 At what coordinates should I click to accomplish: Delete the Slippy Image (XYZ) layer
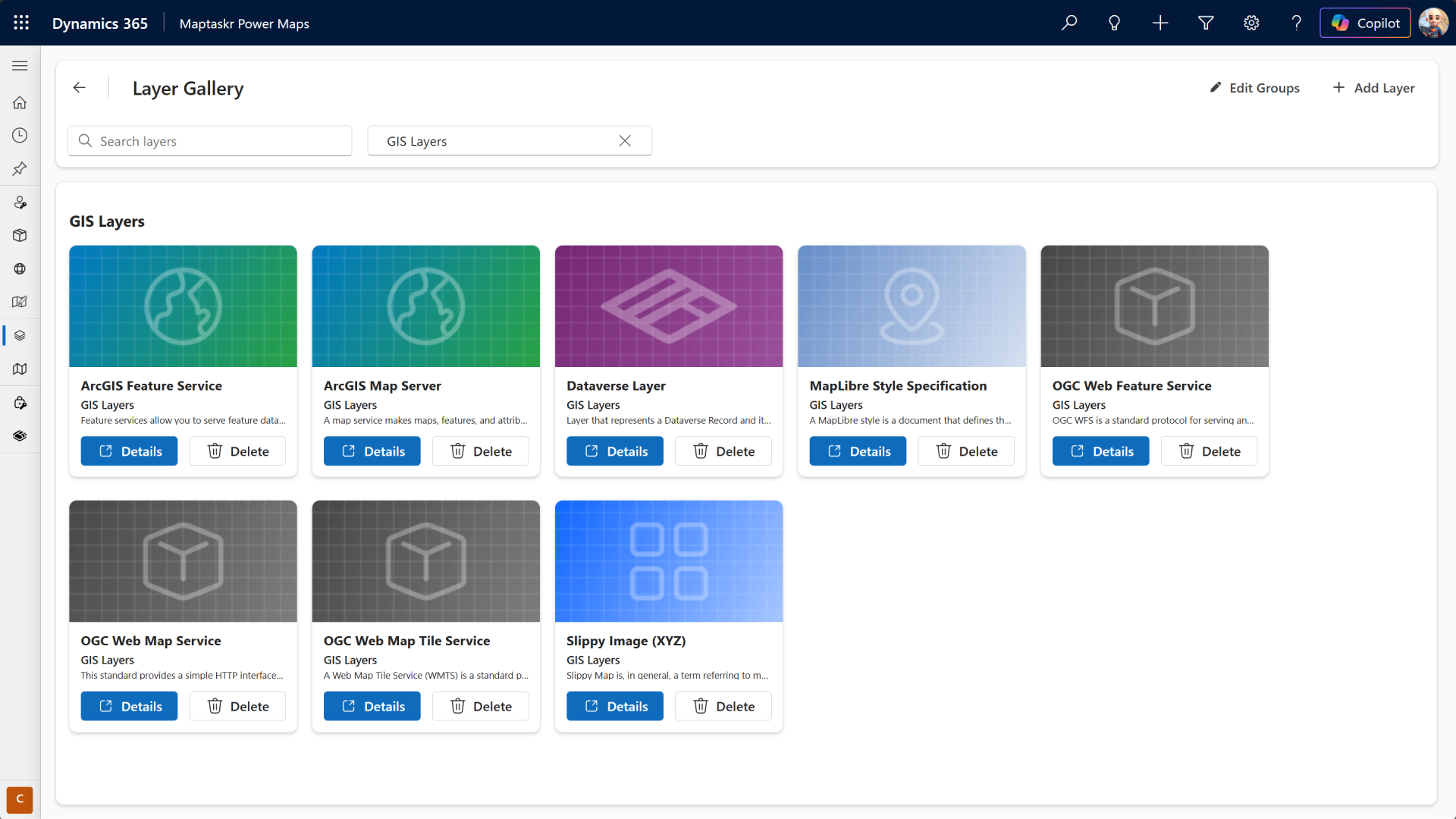coord(723,706)
